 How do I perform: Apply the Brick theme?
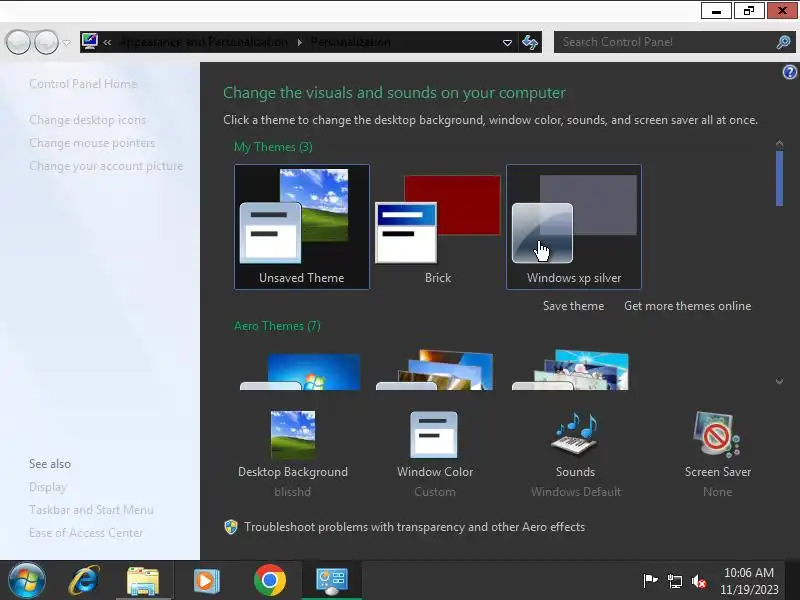tap(438, 227)
